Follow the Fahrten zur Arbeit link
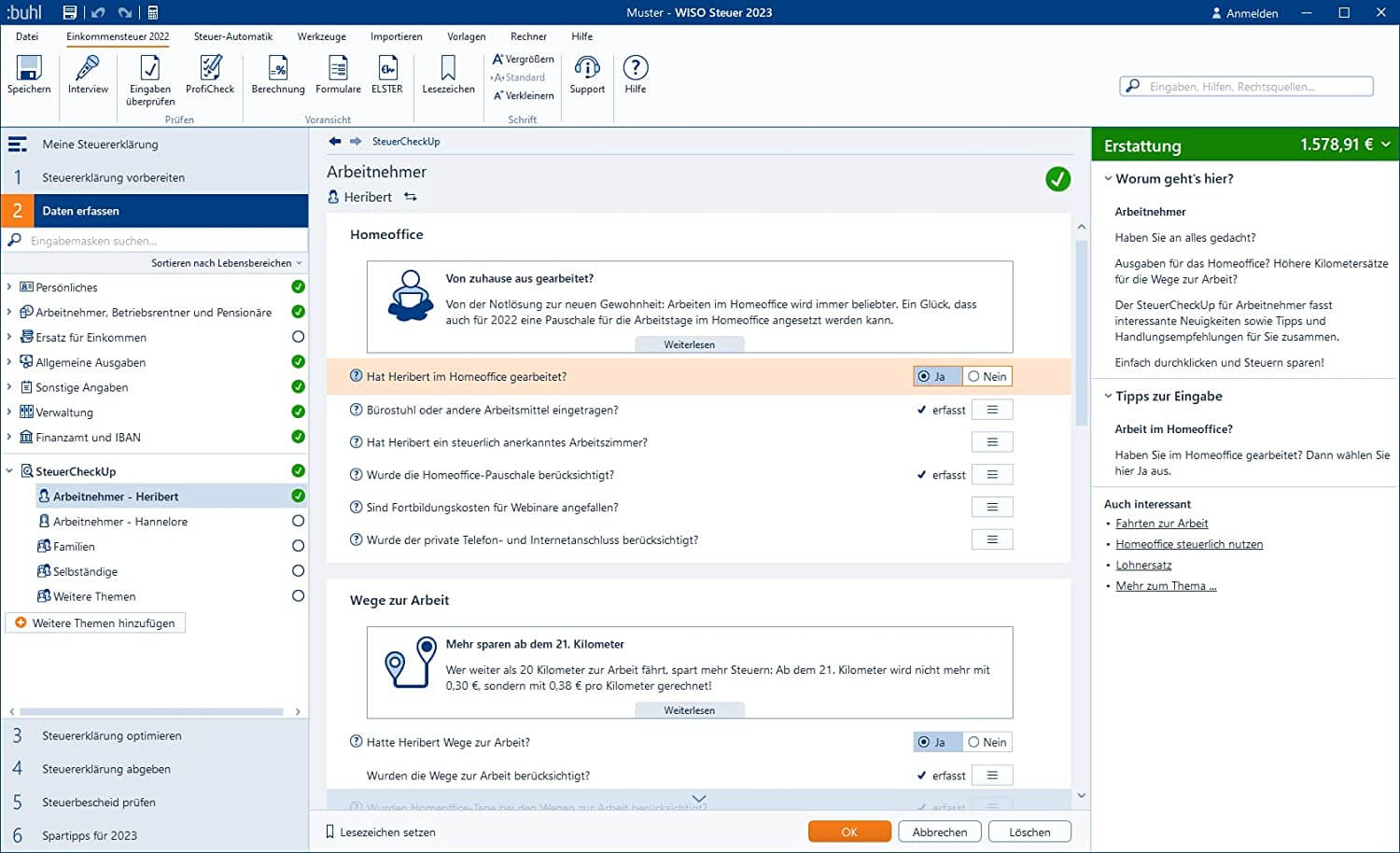The height and width of the screenshot is (853, 1400). coord(1161,524)
